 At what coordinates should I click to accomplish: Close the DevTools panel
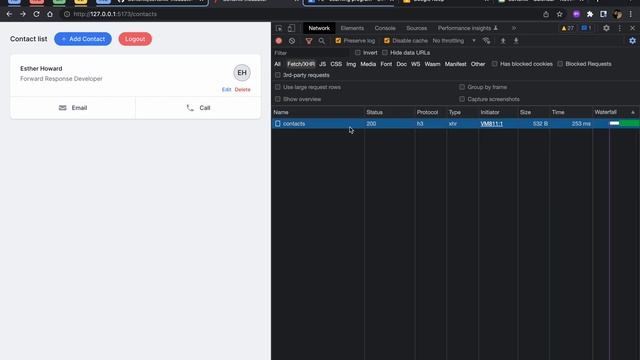tap(633, 28)
